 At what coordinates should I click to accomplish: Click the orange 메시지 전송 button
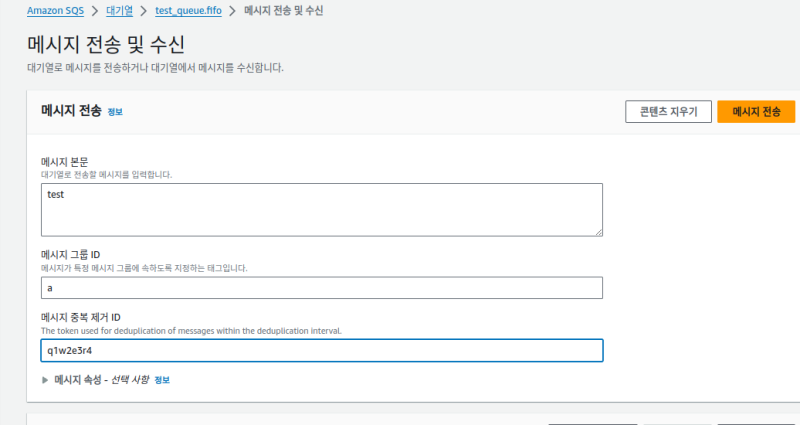click(x=756, y=111)
